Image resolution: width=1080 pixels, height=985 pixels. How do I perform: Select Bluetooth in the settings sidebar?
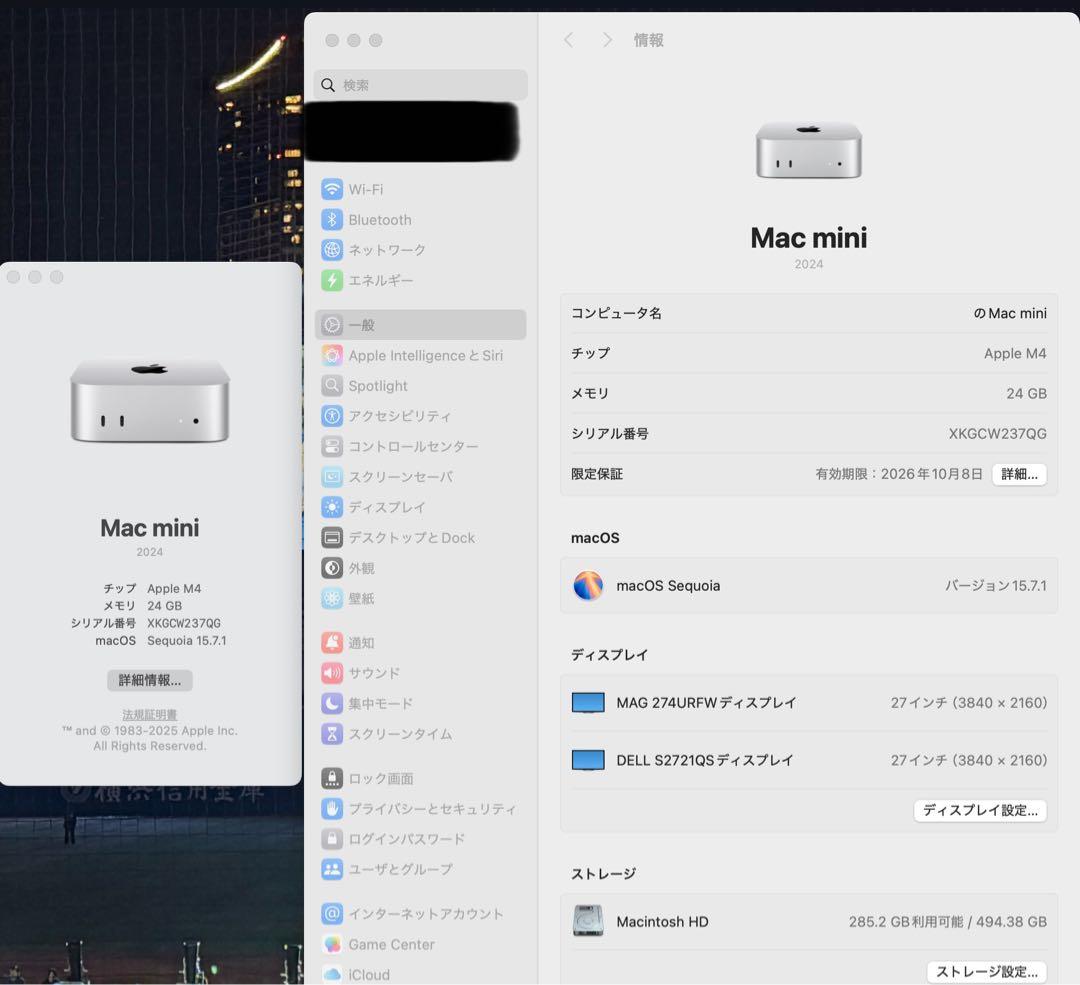click(380, 220)
